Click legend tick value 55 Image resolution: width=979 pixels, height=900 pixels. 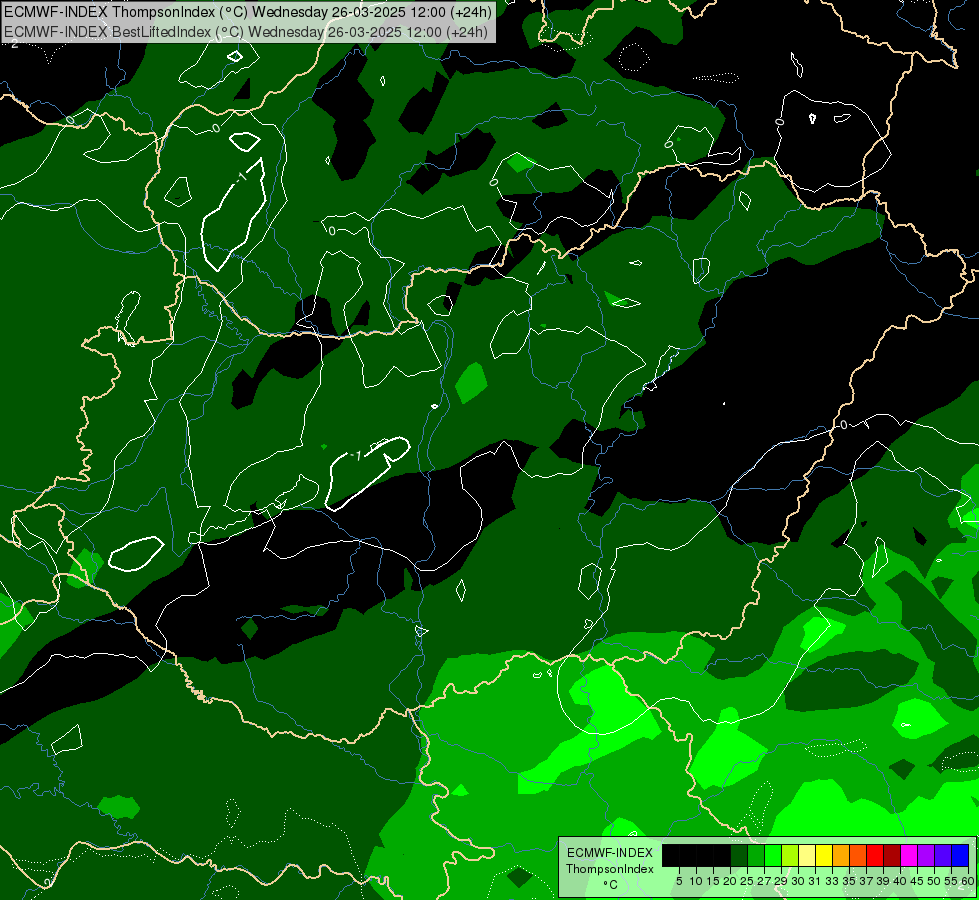(x=951, y=881)
